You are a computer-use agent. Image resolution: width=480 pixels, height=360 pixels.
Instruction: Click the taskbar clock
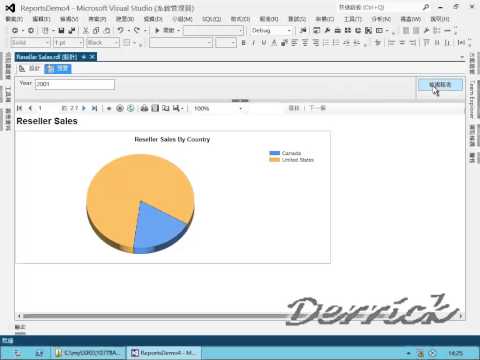click(x=455, y=353)
